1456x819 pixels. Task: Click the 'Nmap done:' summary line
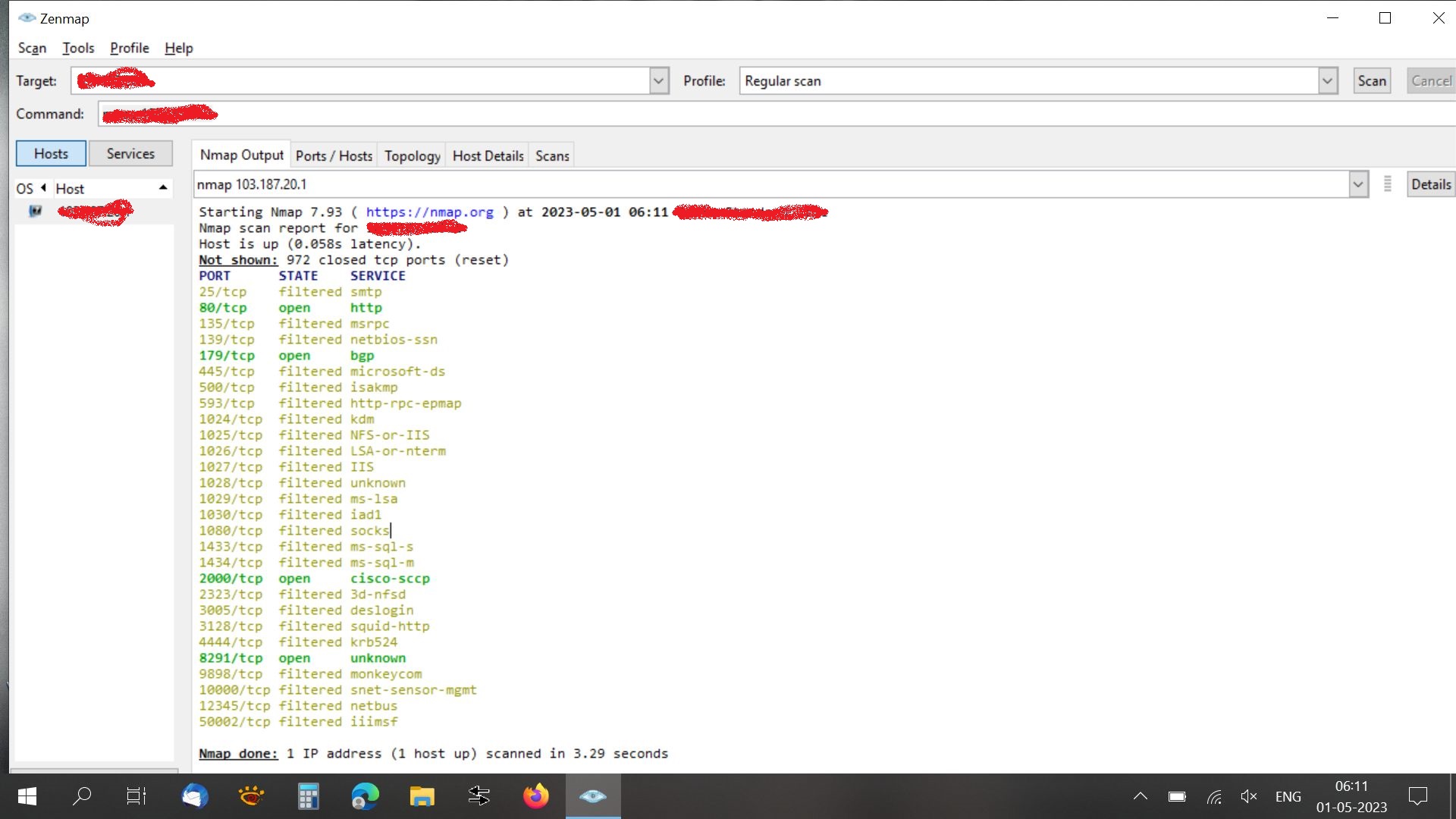(x=434, y=754)
